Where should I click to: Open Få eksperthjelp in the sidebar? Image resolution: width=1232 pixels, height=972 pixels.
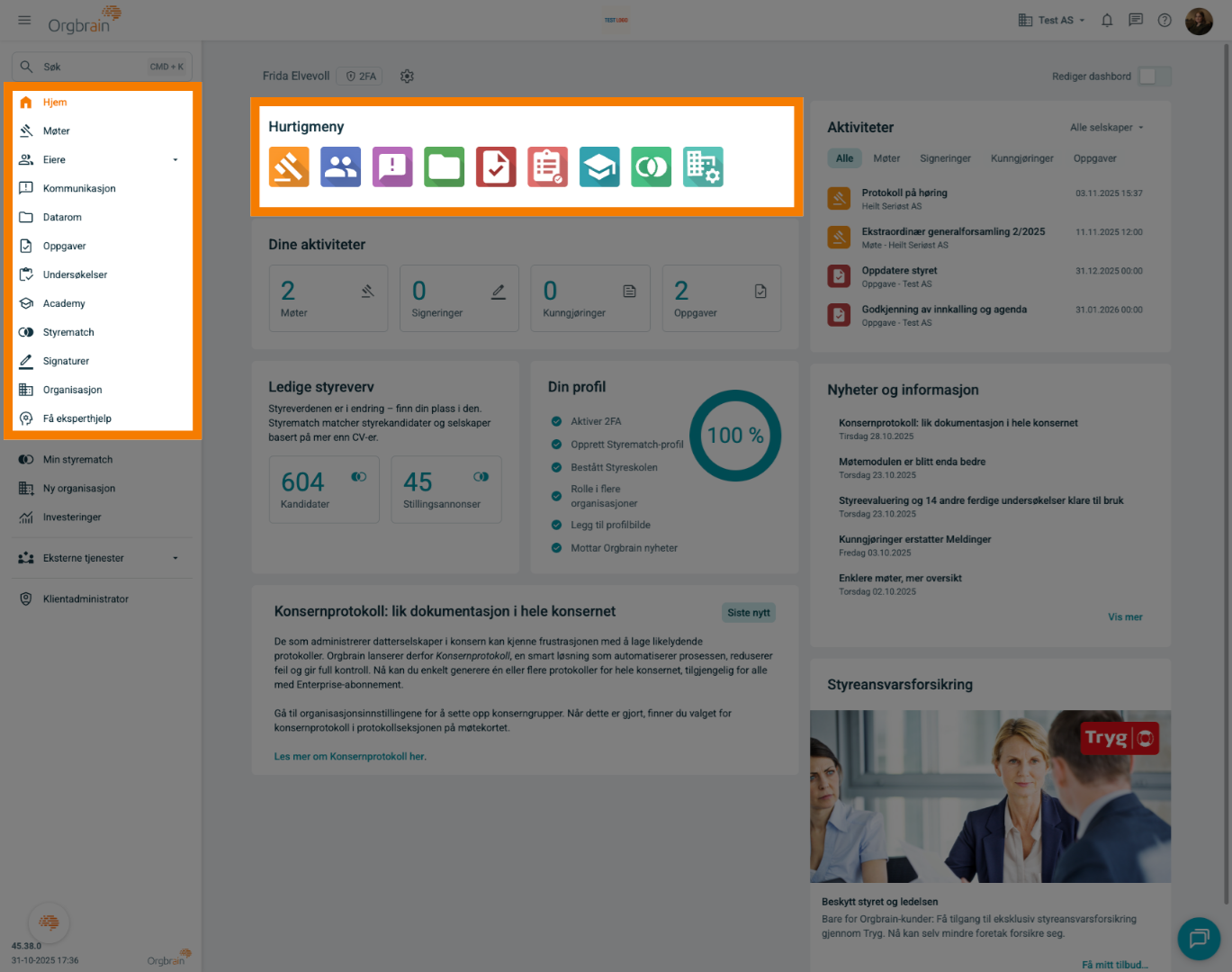[103, 419]
